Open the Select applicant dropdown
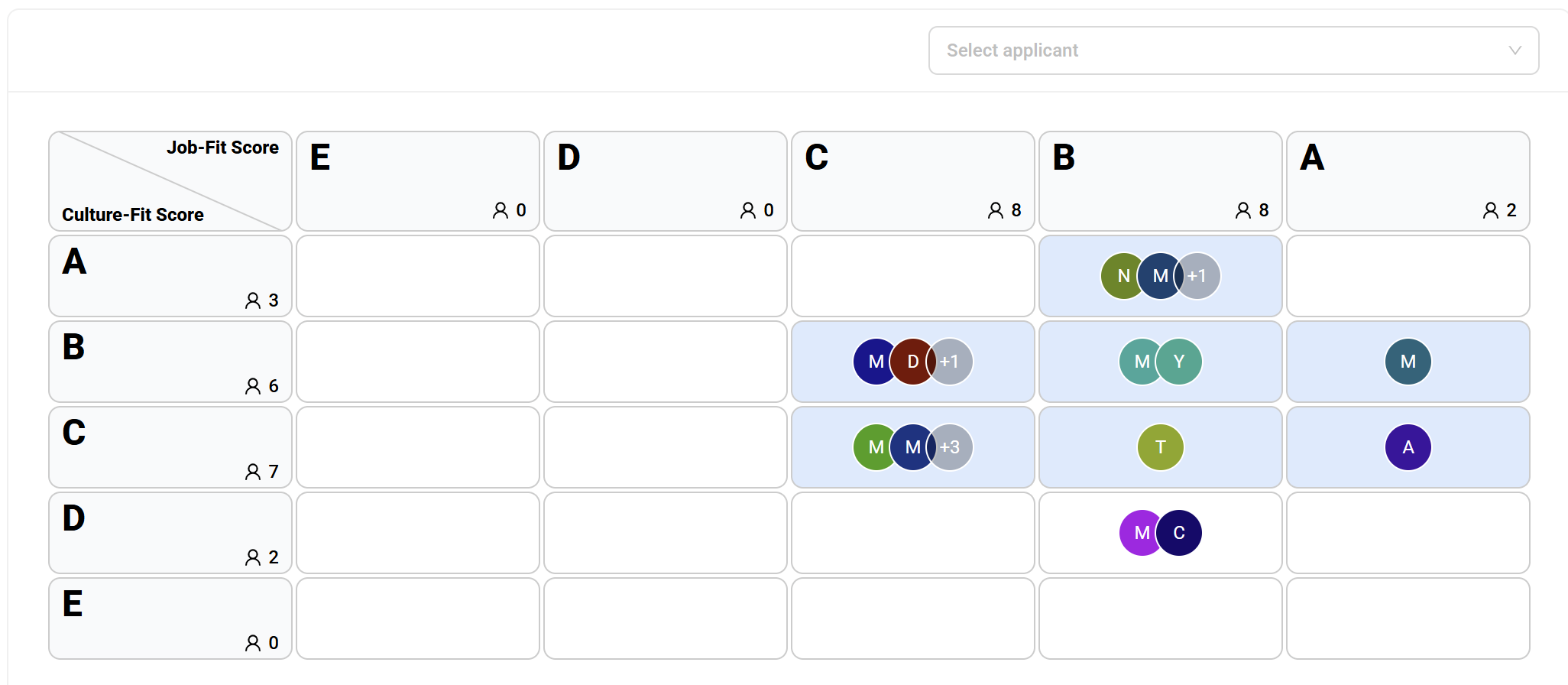This screenshot has height=685, width=1568. tap(1233, 50)
